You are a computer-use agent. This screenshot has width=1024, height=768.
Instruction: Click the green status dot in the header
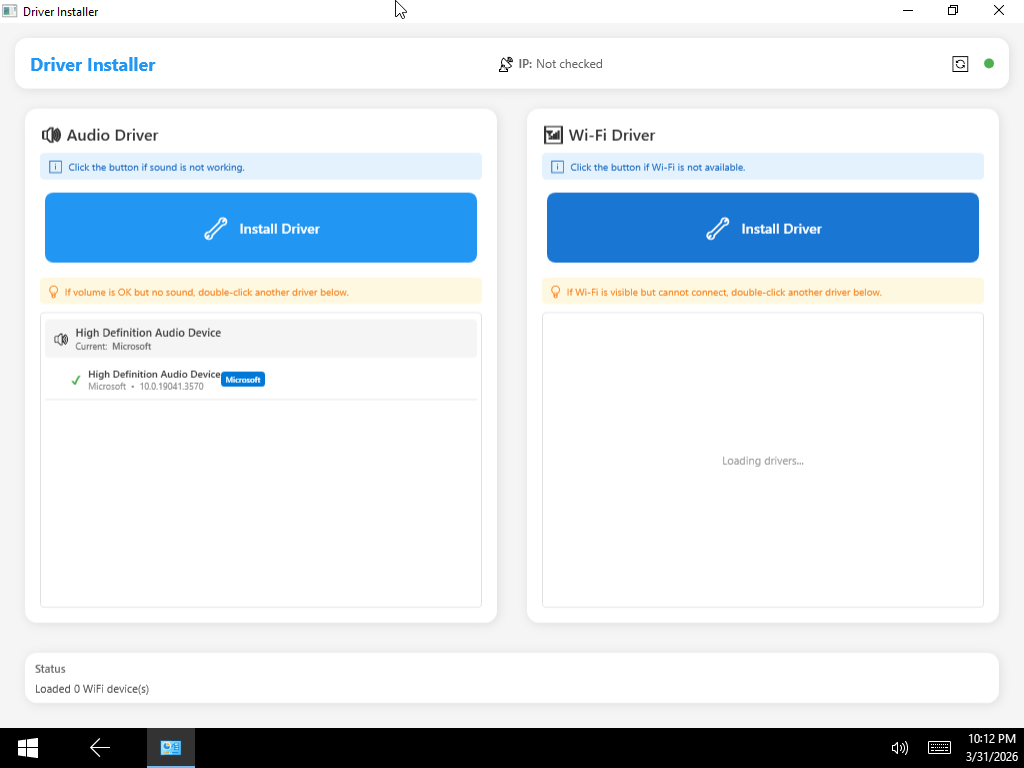coord(989,62)
